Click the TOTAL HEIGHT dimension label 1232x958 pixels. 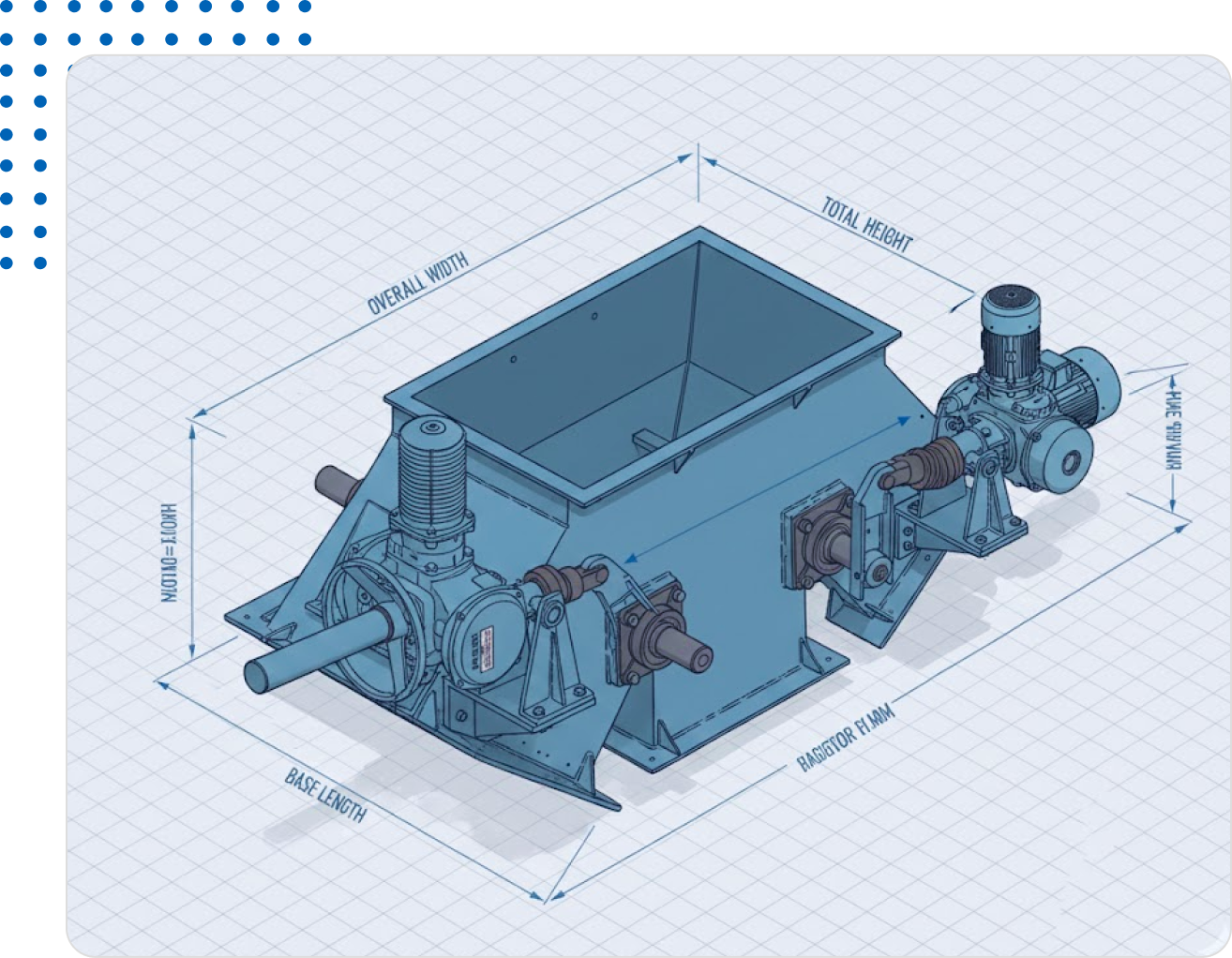point(866,224)
